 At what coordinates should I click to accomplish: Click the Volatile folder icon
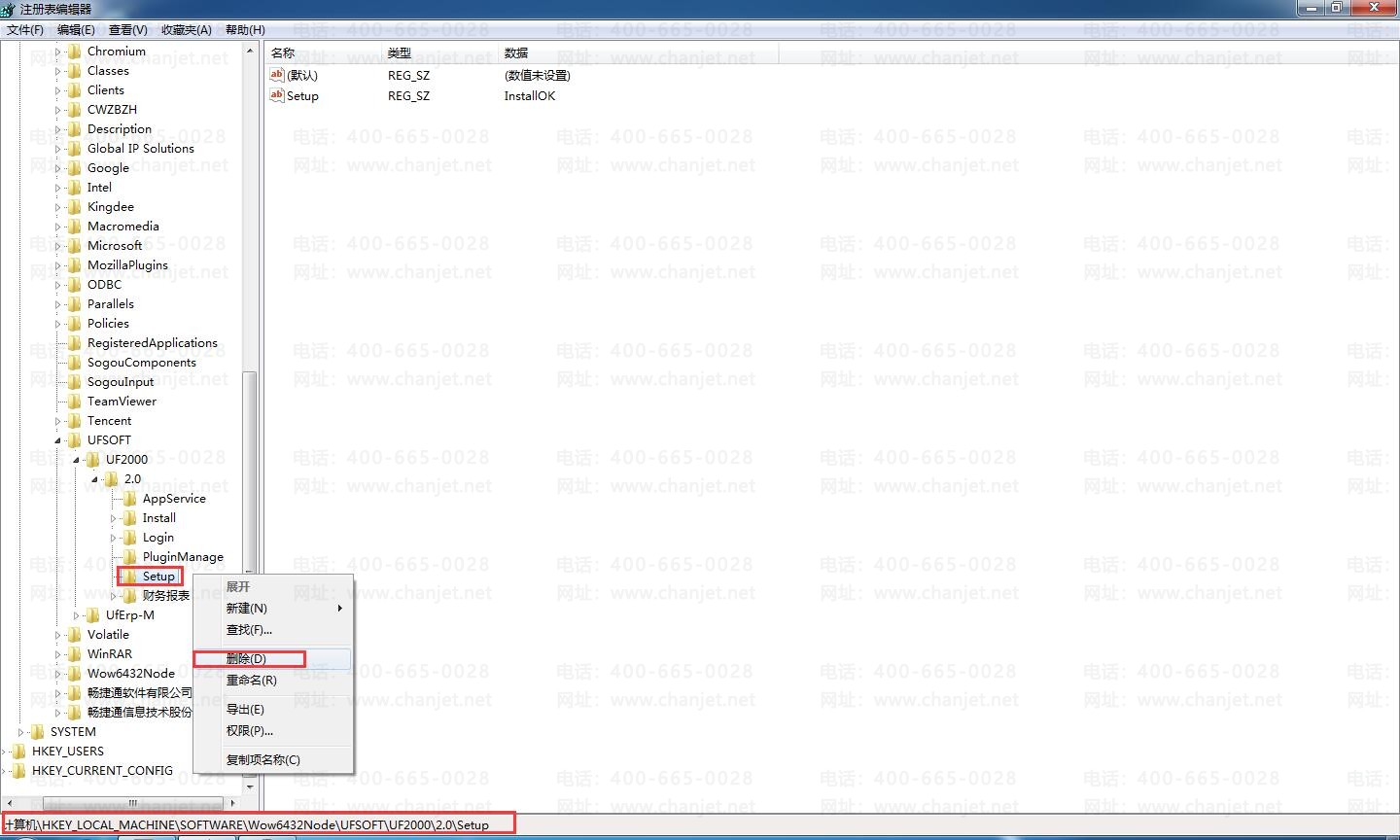(x=74, y=635)
